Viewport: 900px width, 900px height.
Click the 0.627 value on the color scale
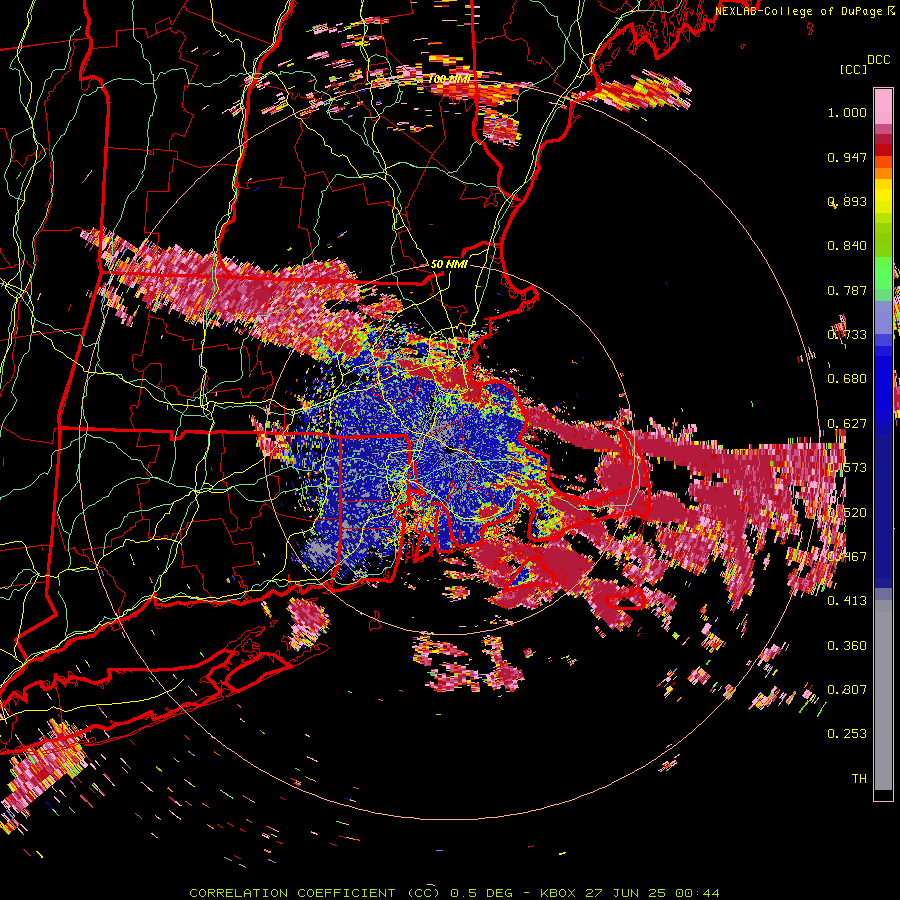pyautogui.click(x=847, y=424)
